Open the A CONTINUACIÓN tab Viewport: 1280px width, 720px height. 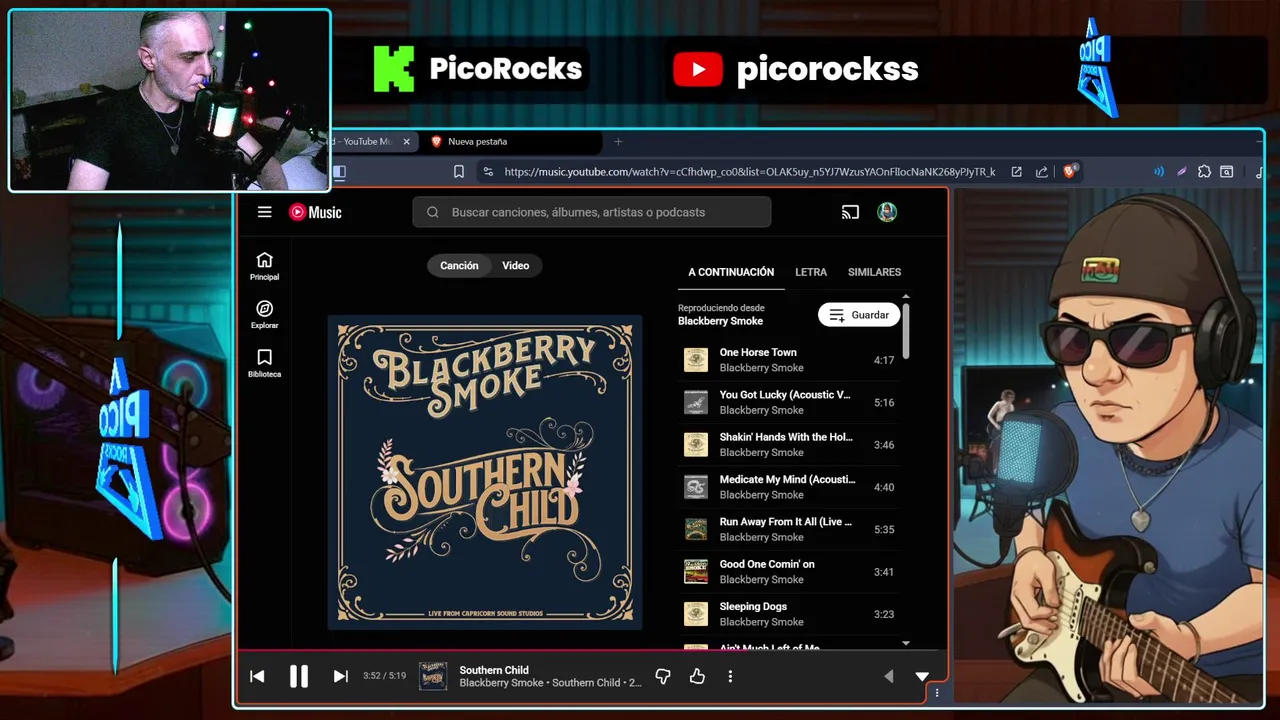[731, 272]
